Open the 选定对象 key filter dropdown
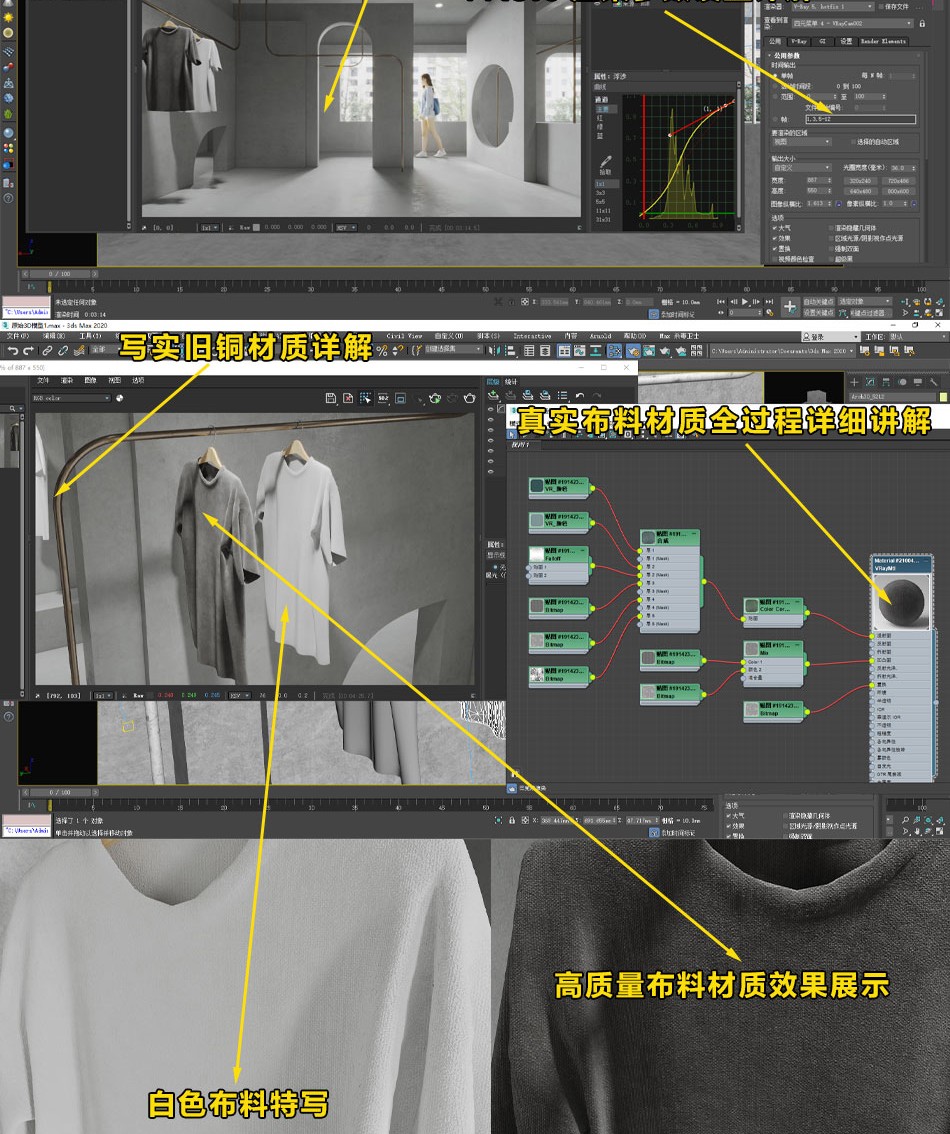The height and width of the screenshot is (1134, 950). (865, 302)
